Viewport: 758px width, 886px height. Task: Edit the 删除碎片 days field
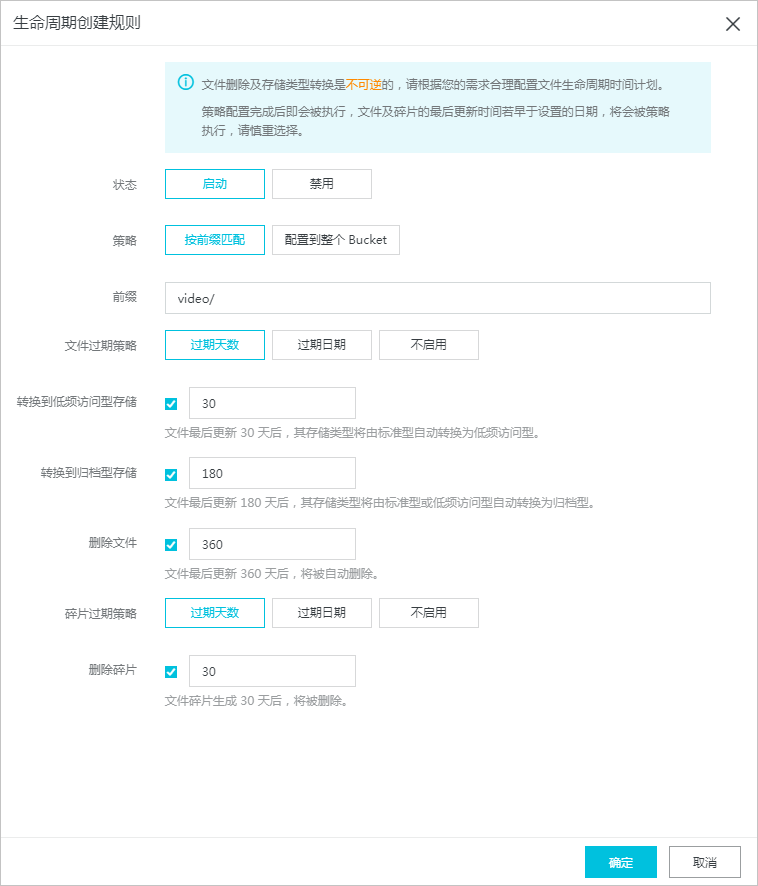(x=272, y=671)
